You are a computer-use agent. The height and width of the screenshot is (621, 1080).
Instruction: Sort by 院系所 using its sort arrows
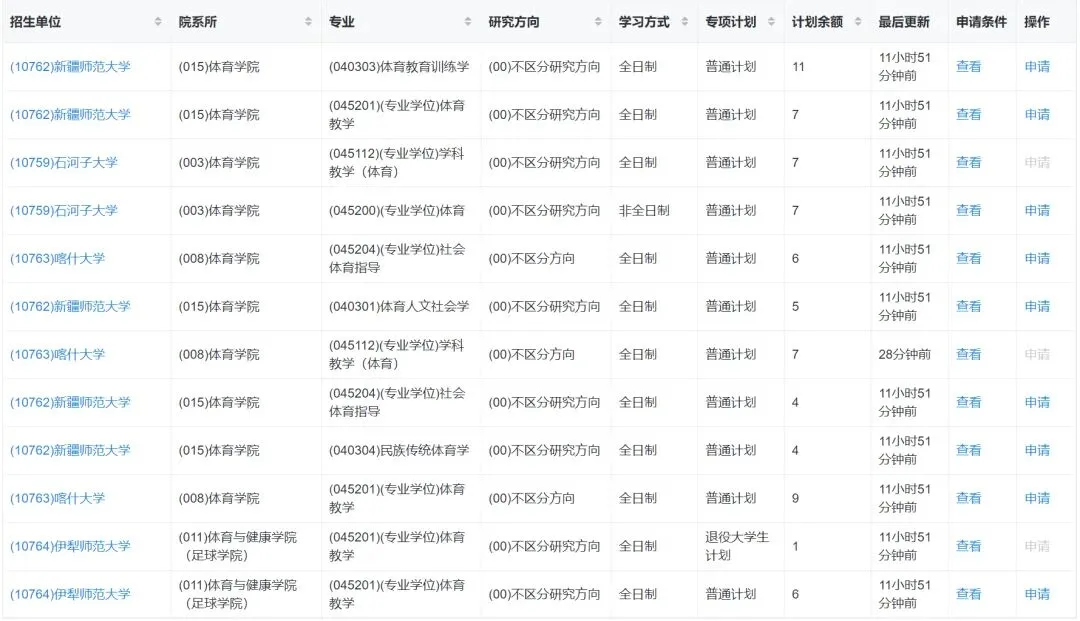(308, 22)
